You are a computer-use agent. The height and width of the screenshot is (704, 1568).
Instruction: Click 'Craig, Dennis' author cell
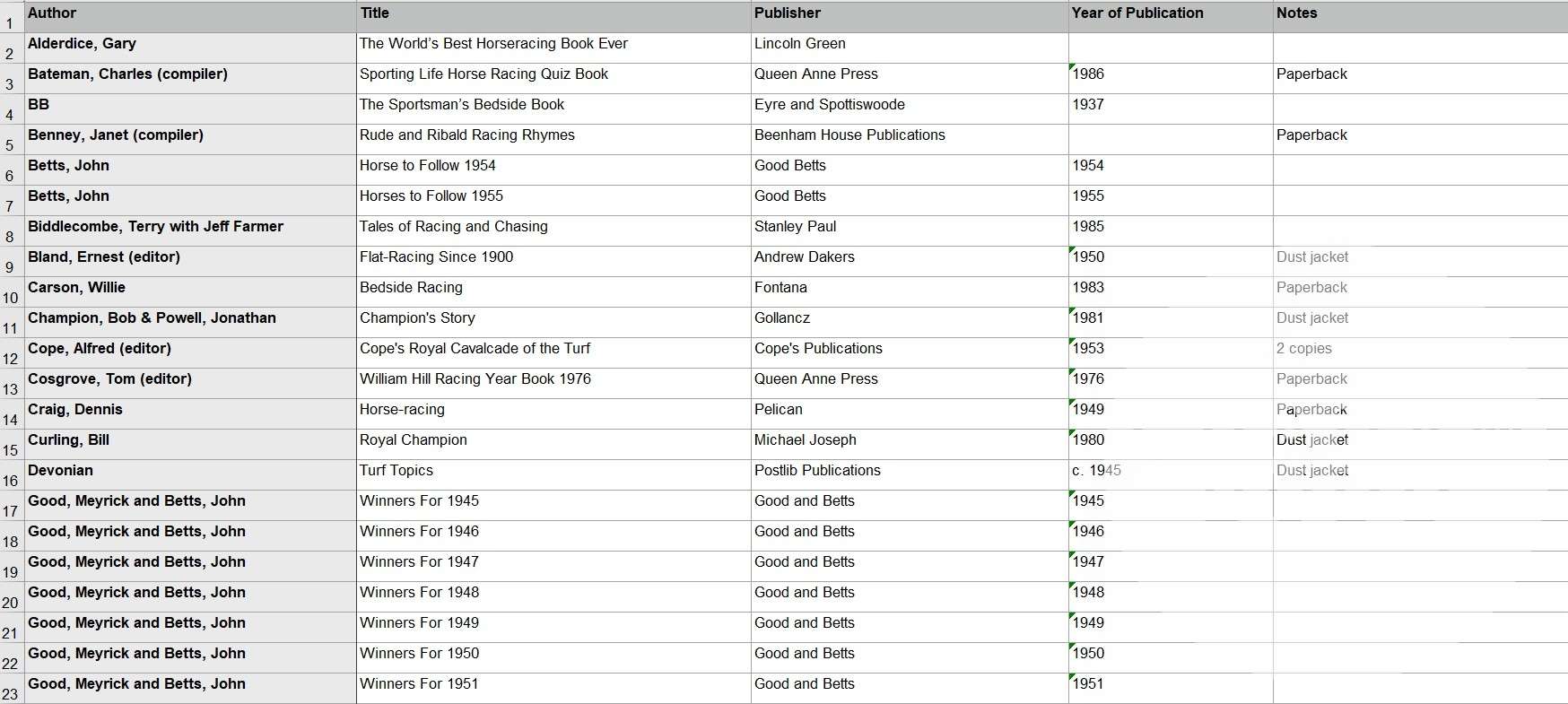pyautogui.click(x=190, y=414)
